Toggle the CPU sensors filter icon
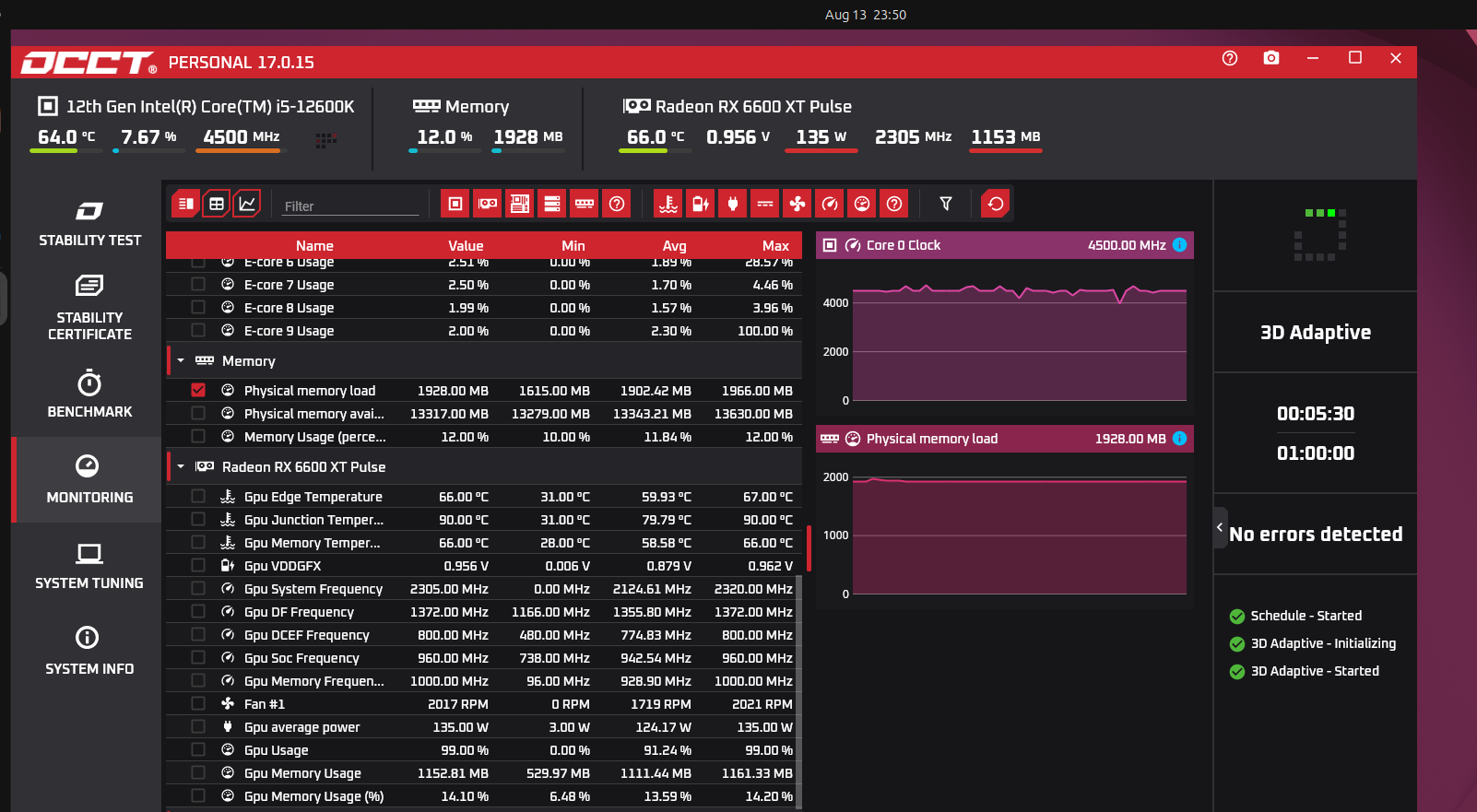Screen dimensions: 1477x812 [455, 204]
